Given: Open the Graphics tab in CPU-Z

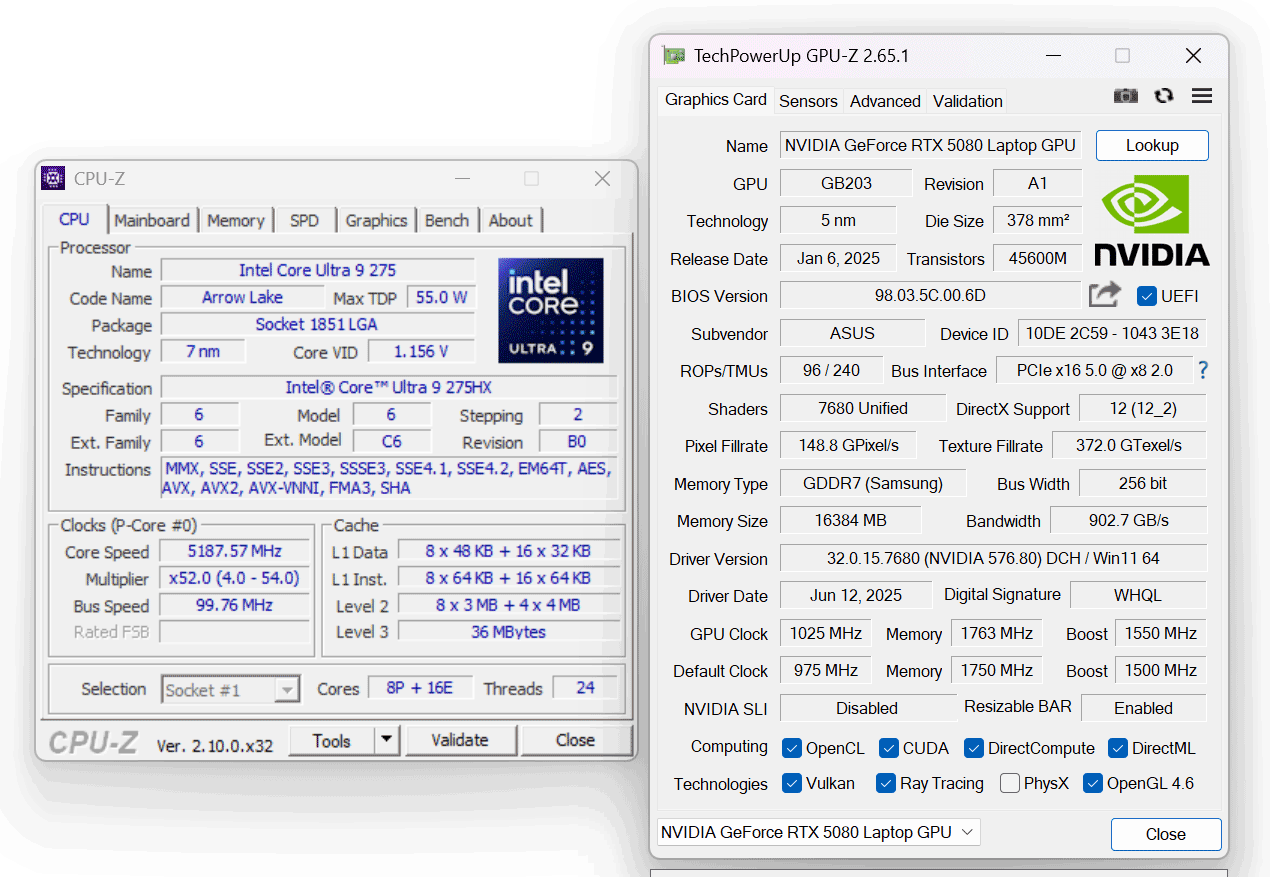Looking at the screenshot, I should click(376, 220).
